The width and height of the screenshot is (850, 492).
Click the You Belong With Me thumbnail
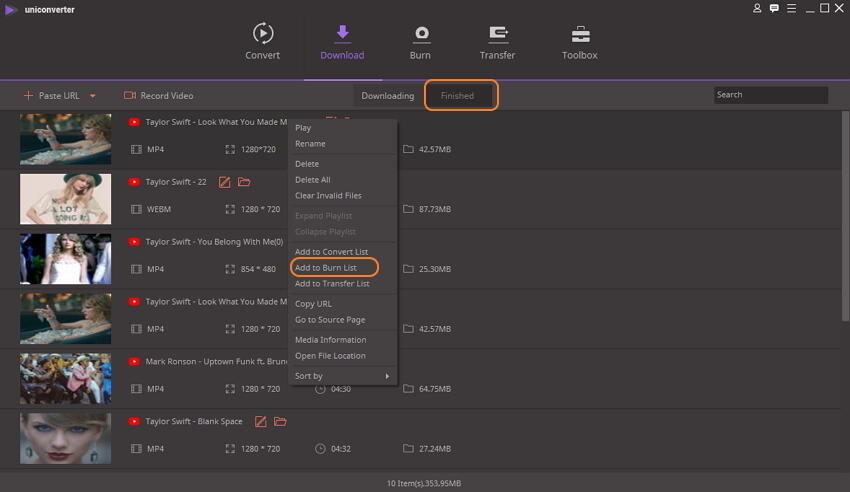pos(66,258)
